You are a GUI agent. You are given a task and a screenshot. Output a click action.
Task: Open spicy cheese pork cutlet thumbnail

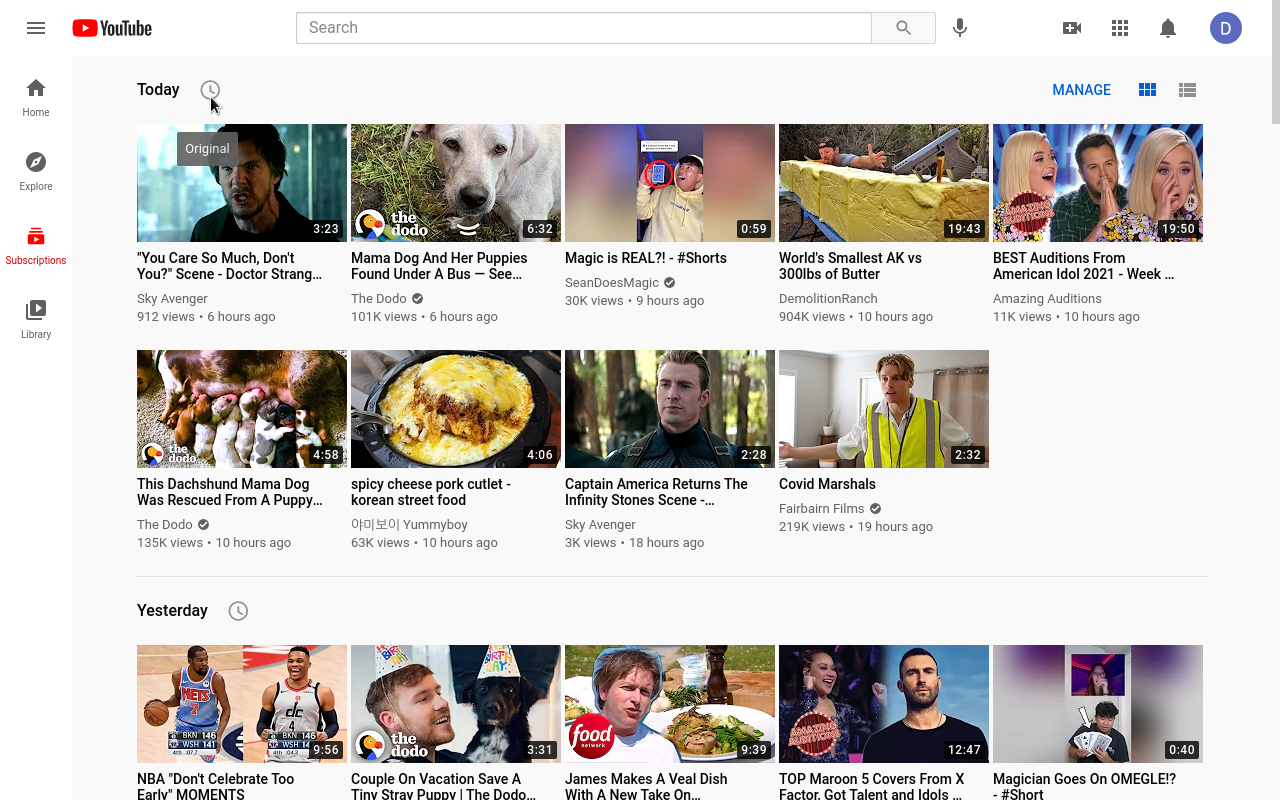[456, 409]
